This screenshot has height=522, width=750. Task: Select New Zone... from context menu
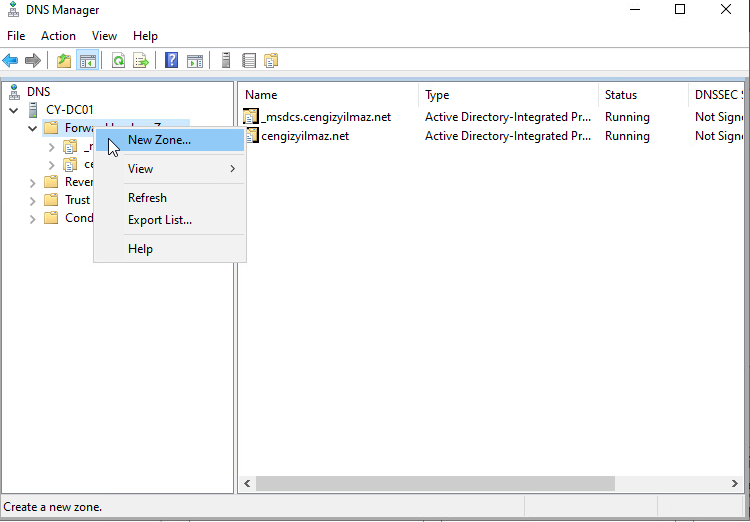click(x=159, y=140)
